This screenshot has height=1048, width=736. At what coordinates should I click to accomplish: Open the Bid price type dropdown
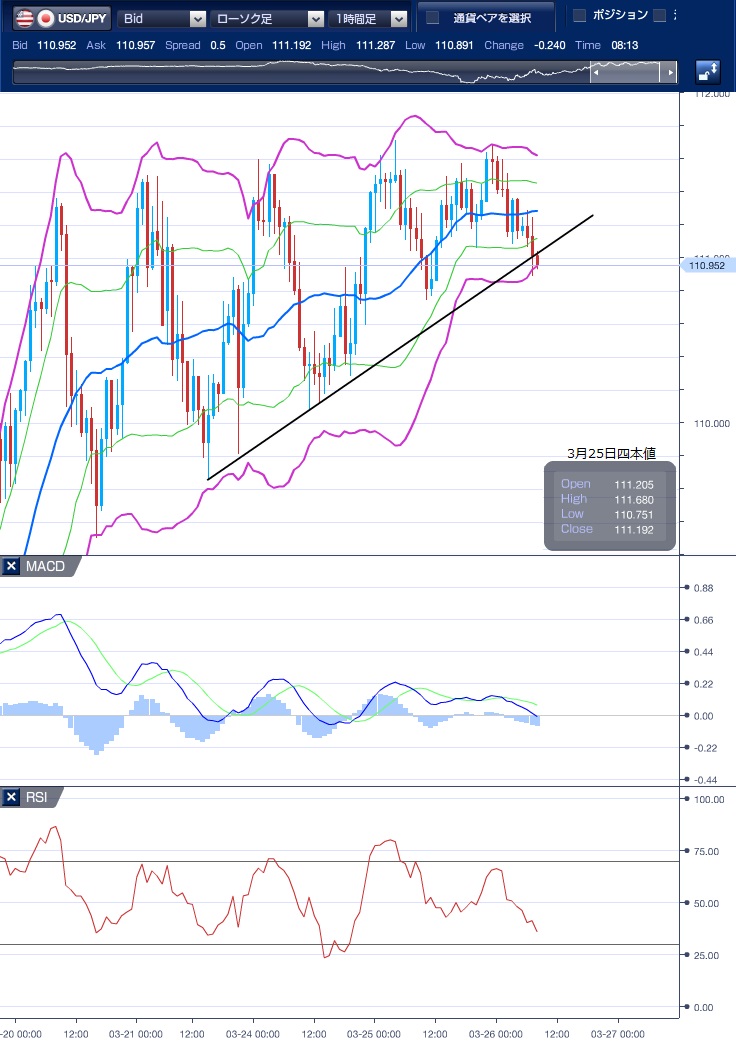pyautogui.click(x=162, y=18)
